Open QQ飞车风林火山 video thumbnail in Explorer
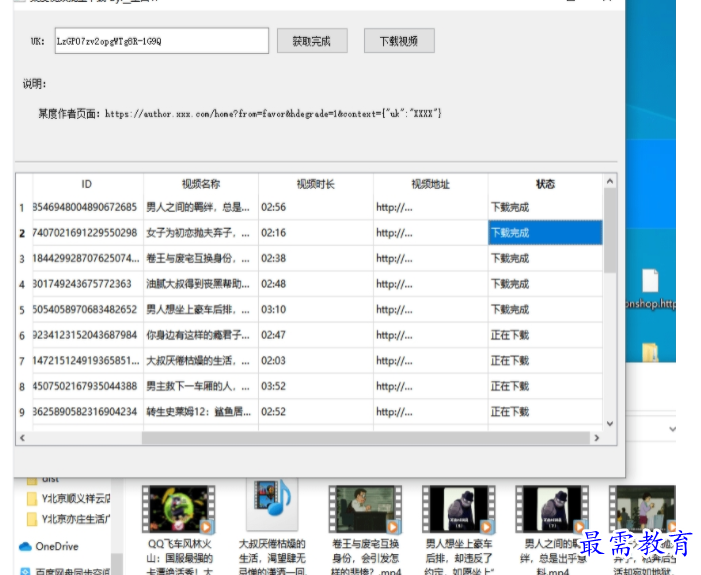This screenshot has width=701, height=575. coord(178,509)
